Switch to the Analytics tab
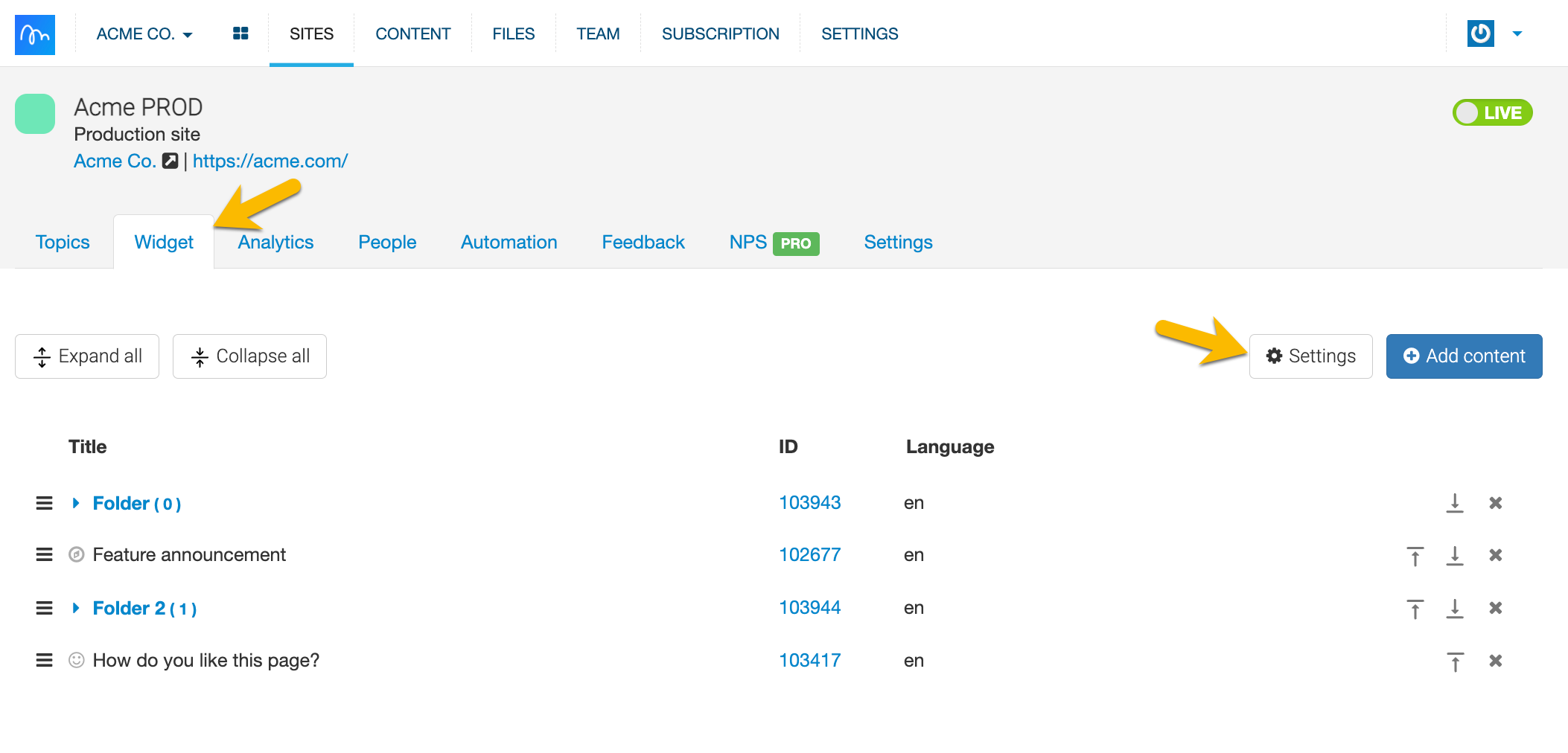The height and width of the screenshot is (753, 1568). click(275, 243)
